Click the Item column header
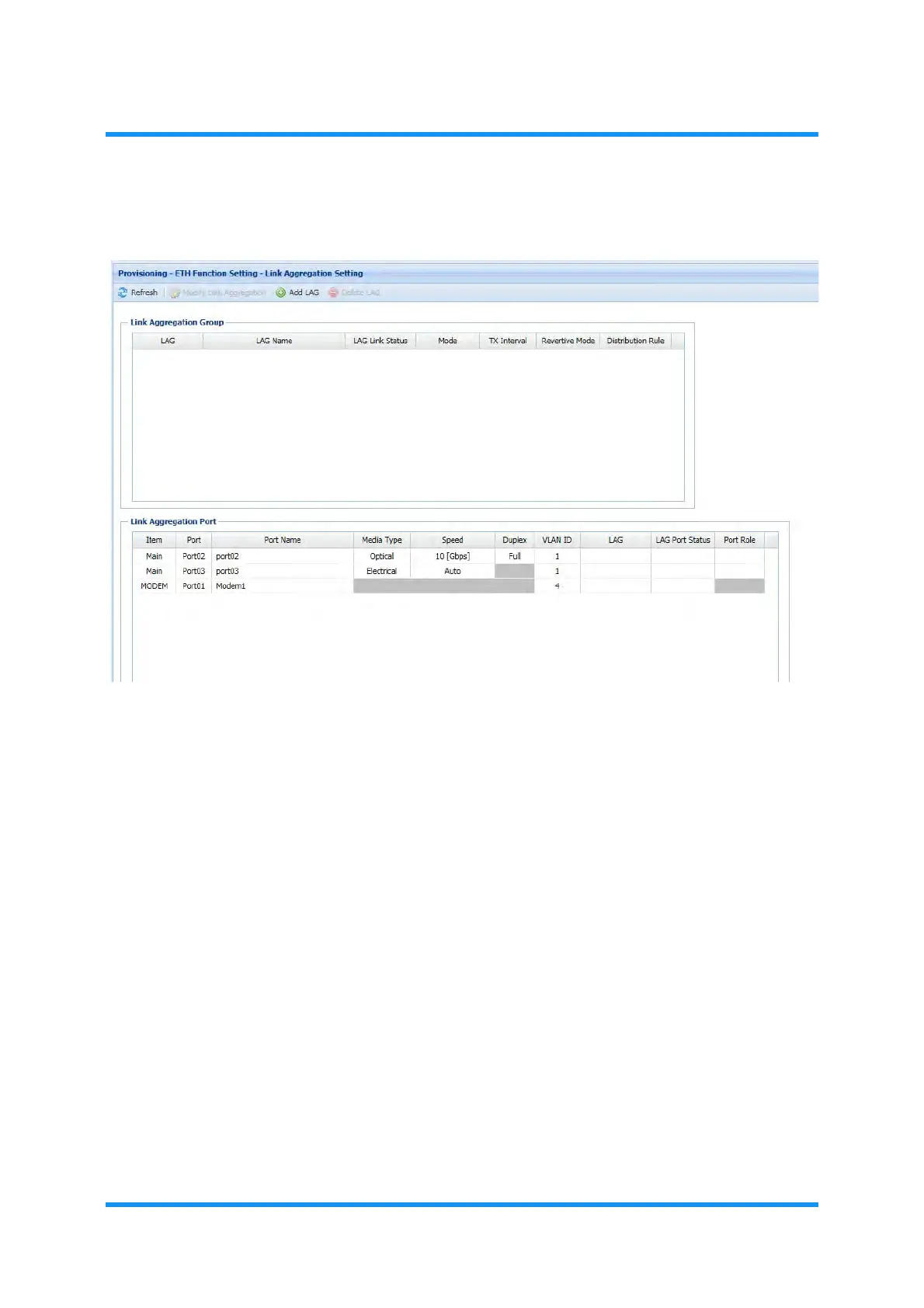The width and height of the screenshot is (924, 1308). [x=155, y=541]
